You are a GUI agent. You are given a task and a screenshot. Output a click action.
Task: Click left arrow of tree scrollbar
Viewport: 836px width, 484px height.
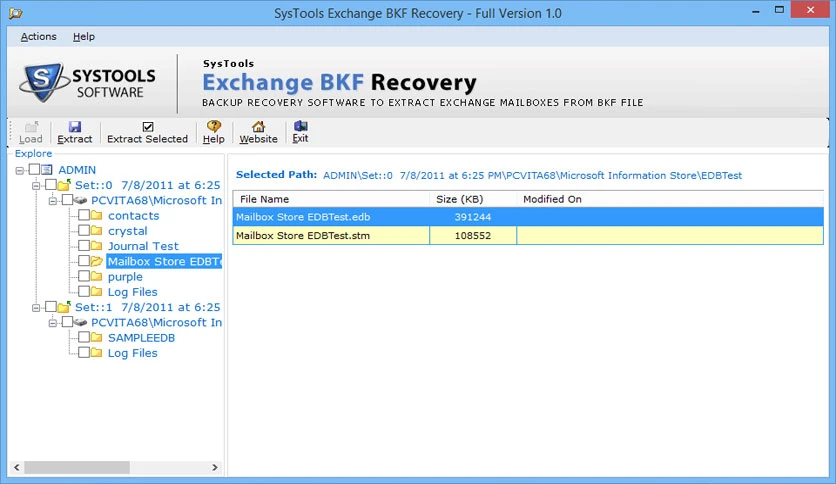pyautogui.click(x=17, y=467)
